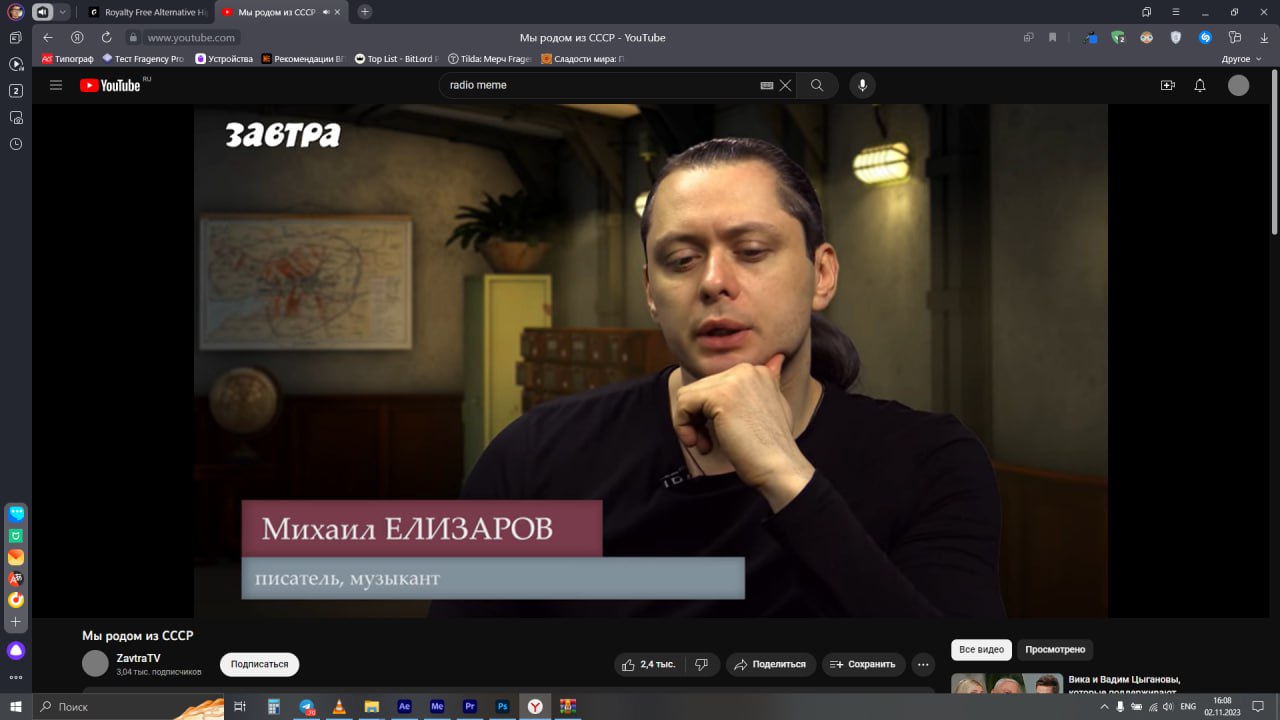
Task: Bookmark this page in the address bar
Action: [x=1052, y=38]
